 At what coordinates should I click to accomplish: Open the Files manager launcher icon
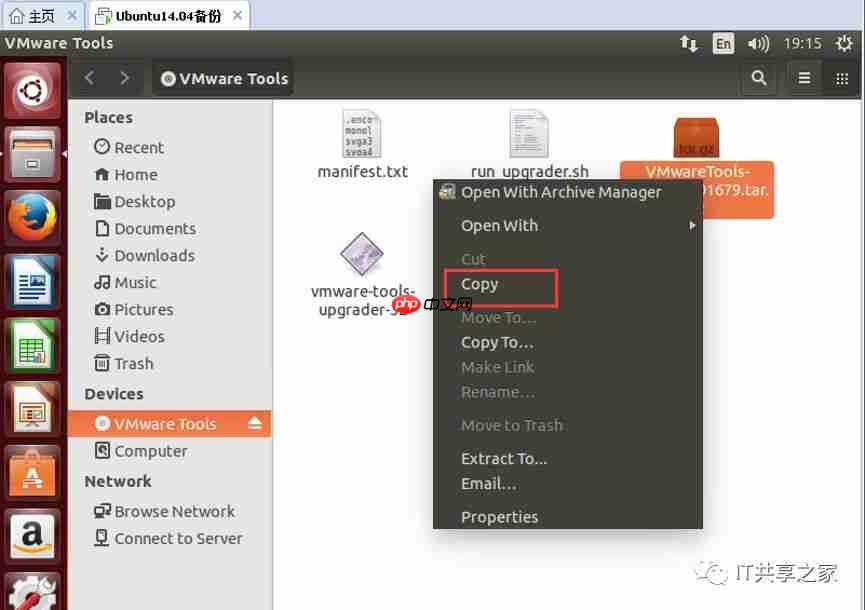(x=32, y=154)
